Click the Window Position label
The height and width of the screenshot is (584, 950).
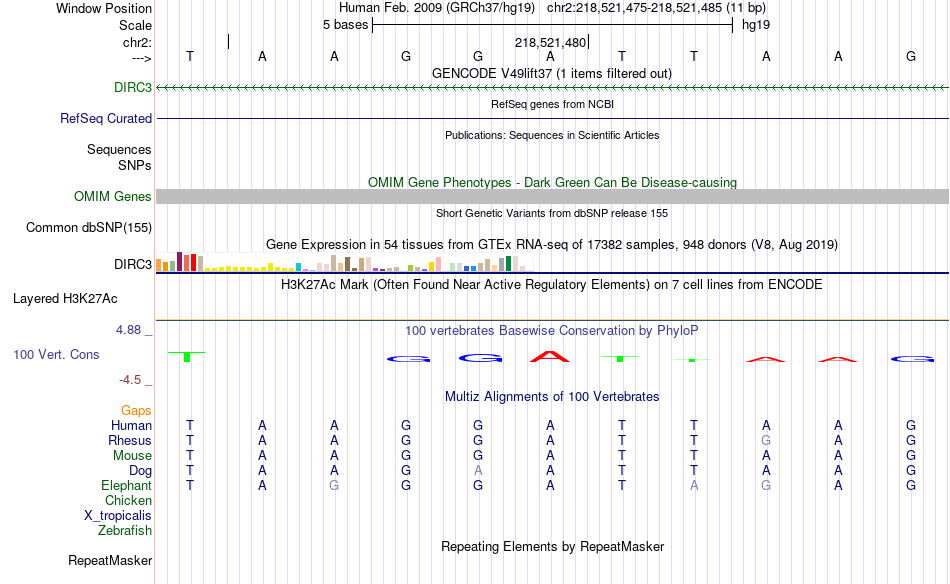pyautogui.click(x=104, y=8)
